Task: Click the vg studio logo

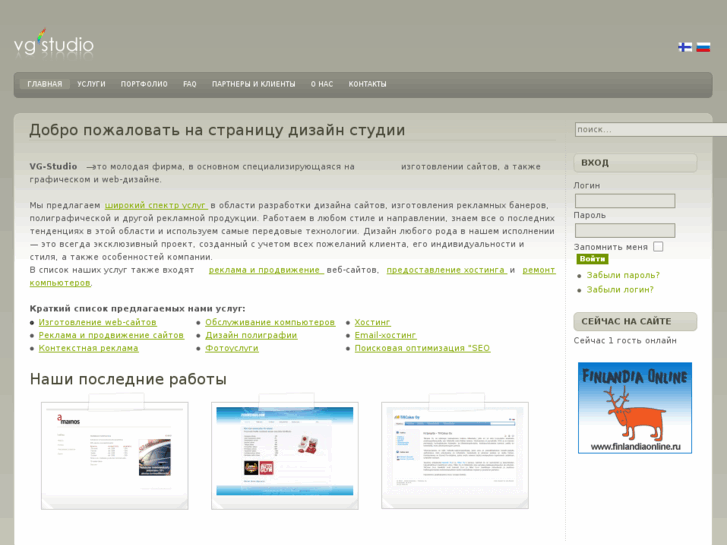Action: (x=54, y=43)
